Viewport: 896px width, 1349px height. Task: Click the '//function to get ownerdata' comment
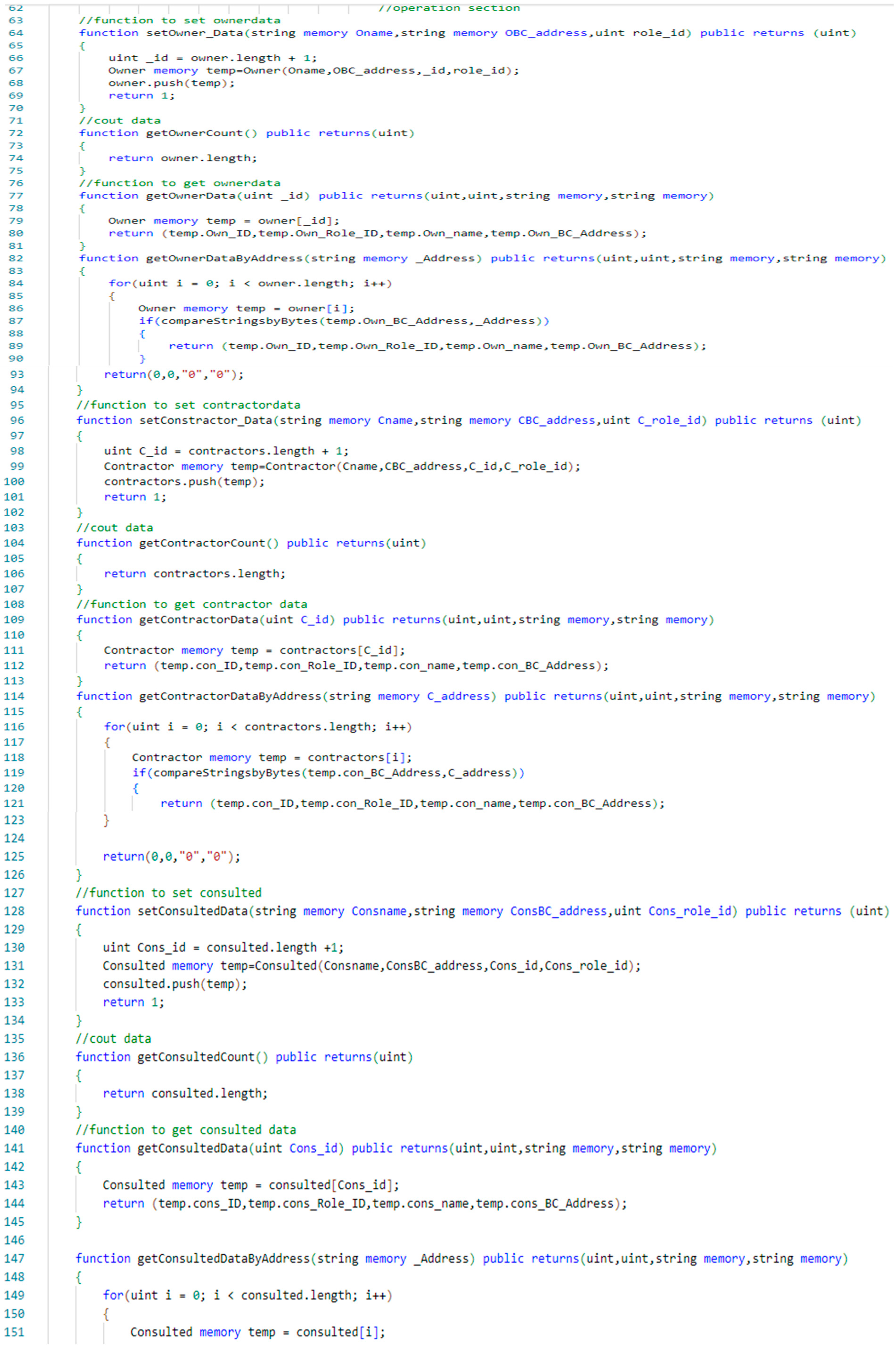coord(180,183)
